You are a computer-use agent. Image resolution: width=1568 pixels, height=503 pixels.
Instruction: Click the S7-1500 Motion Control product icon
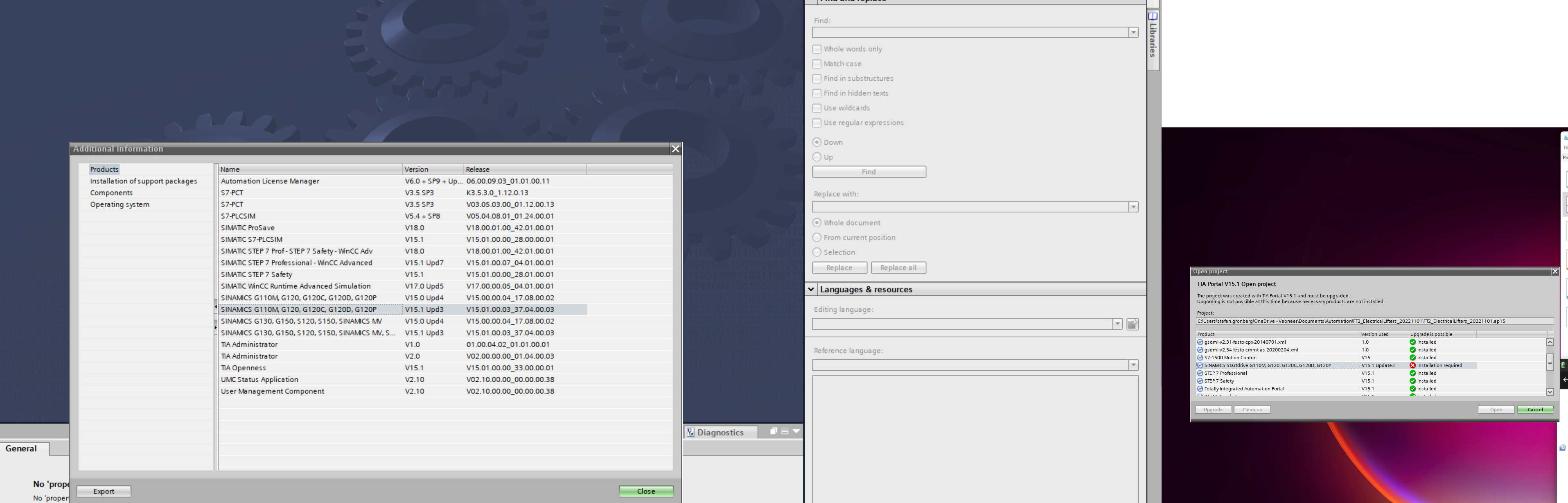point(1200,358)
